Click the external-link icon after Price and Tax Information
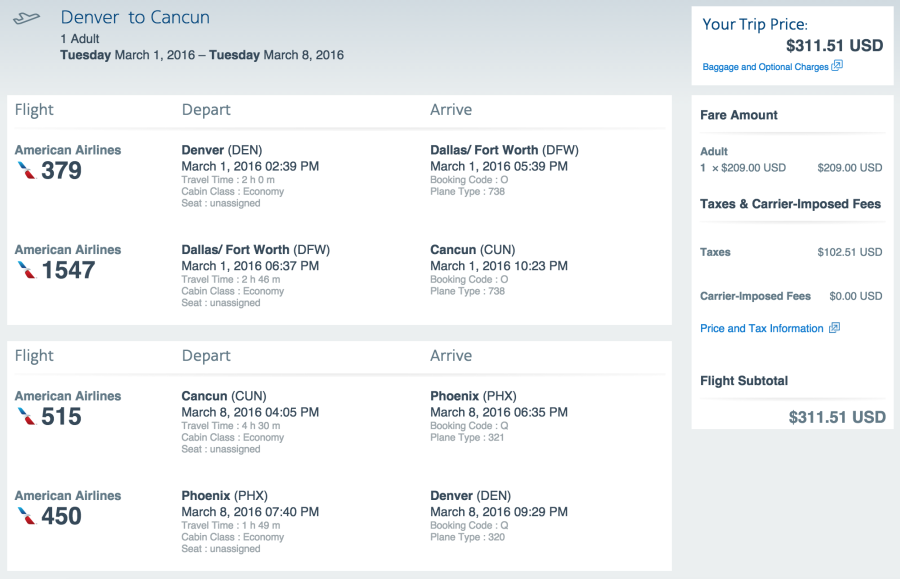The height and width of the screenshot is (579, 900). [834, 328]
